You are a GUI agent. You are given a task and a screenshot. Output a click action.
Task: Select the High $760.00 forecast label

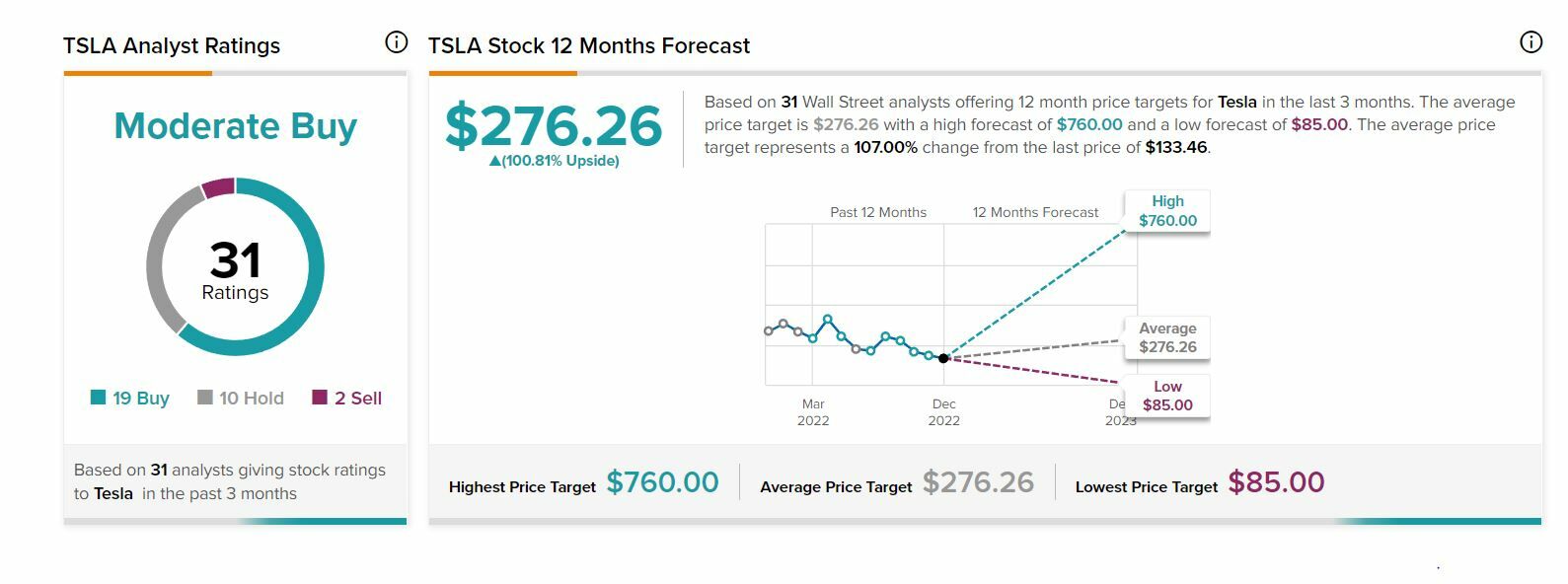(1167, 211)
